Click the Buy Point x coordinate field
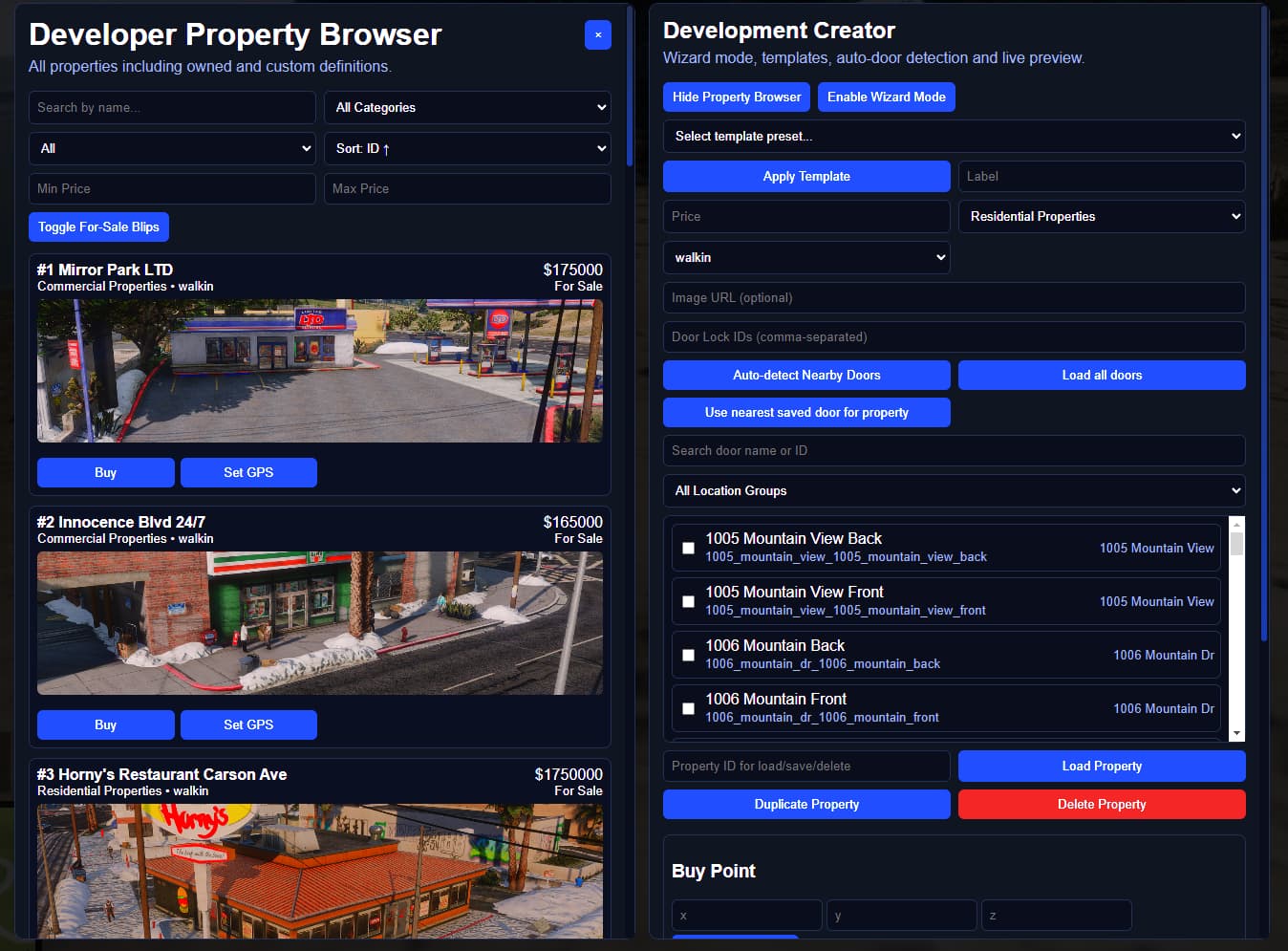Screen dimensions: 1288x951 (746, 915)
